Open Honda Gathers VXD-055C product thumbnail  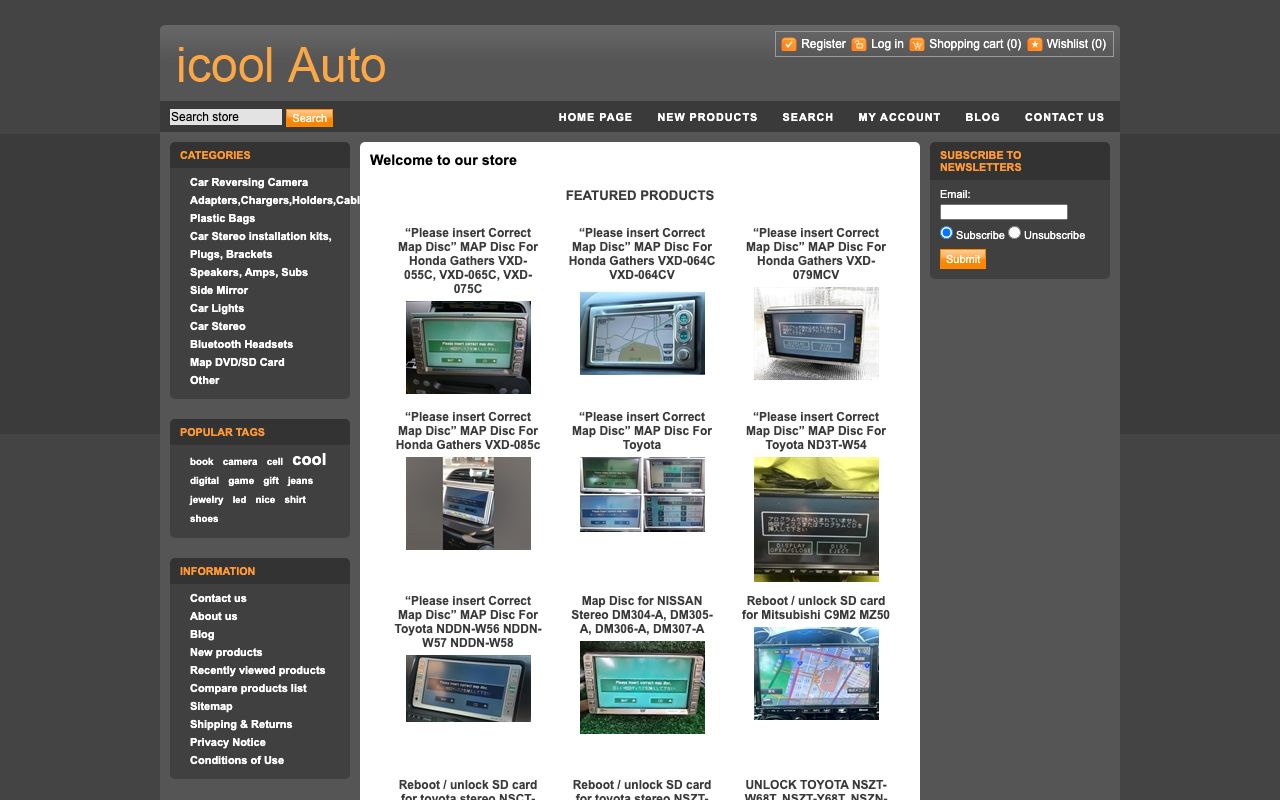(468, 347)
